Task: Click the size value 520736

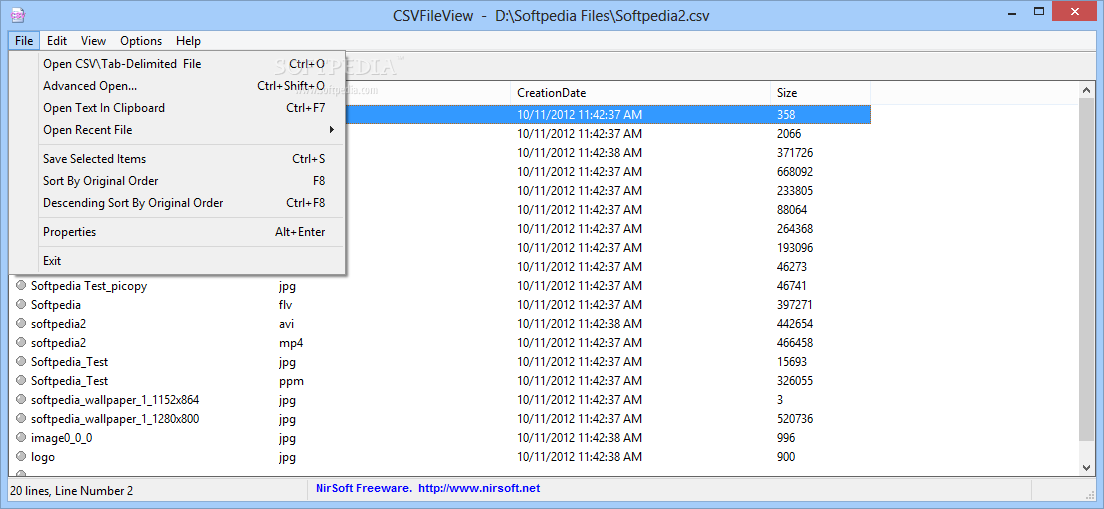Action: [x=795, y=419]
